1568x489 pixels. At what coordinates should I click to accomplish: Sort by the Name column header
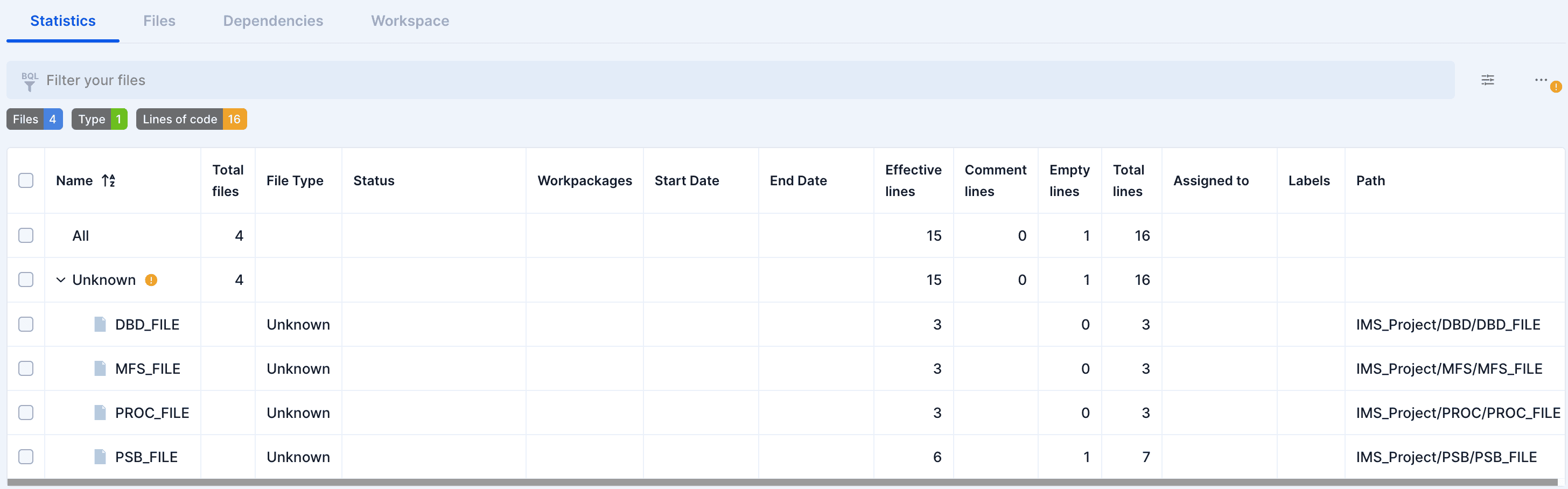click(x=74, y=181)
